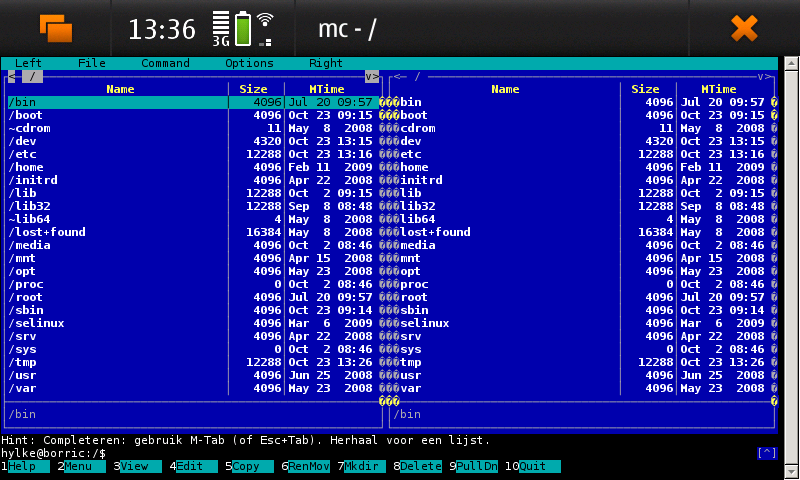Open the Options menu
The width and height of the screenshot is (800, 480).
(x=249, y=63)
